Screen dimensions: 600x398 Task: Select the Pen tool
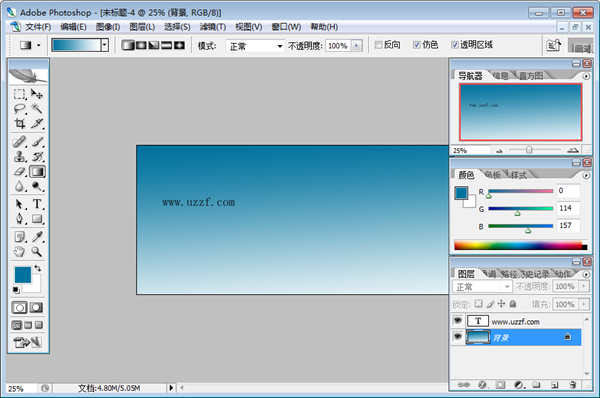point(20,219)
